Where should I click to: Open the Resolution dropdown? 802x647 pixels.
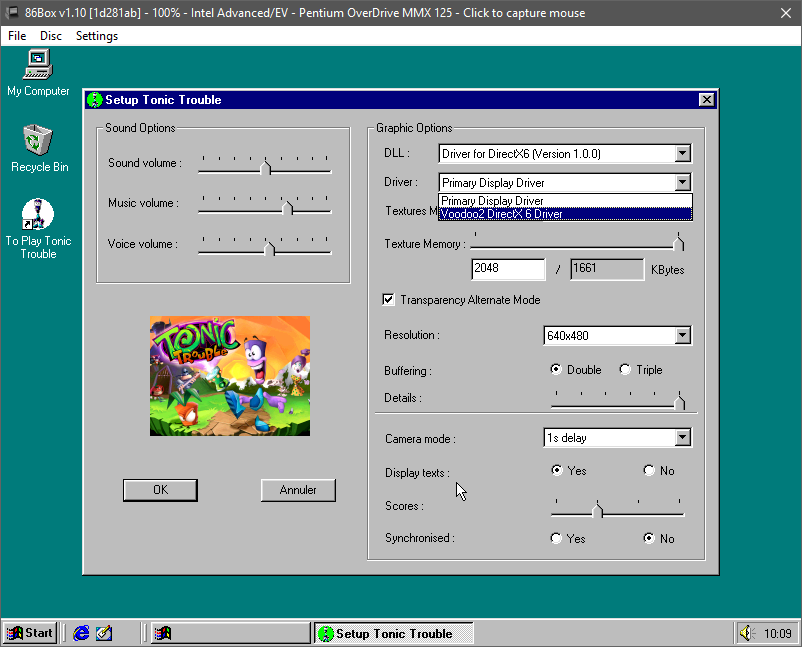(684, 335)
